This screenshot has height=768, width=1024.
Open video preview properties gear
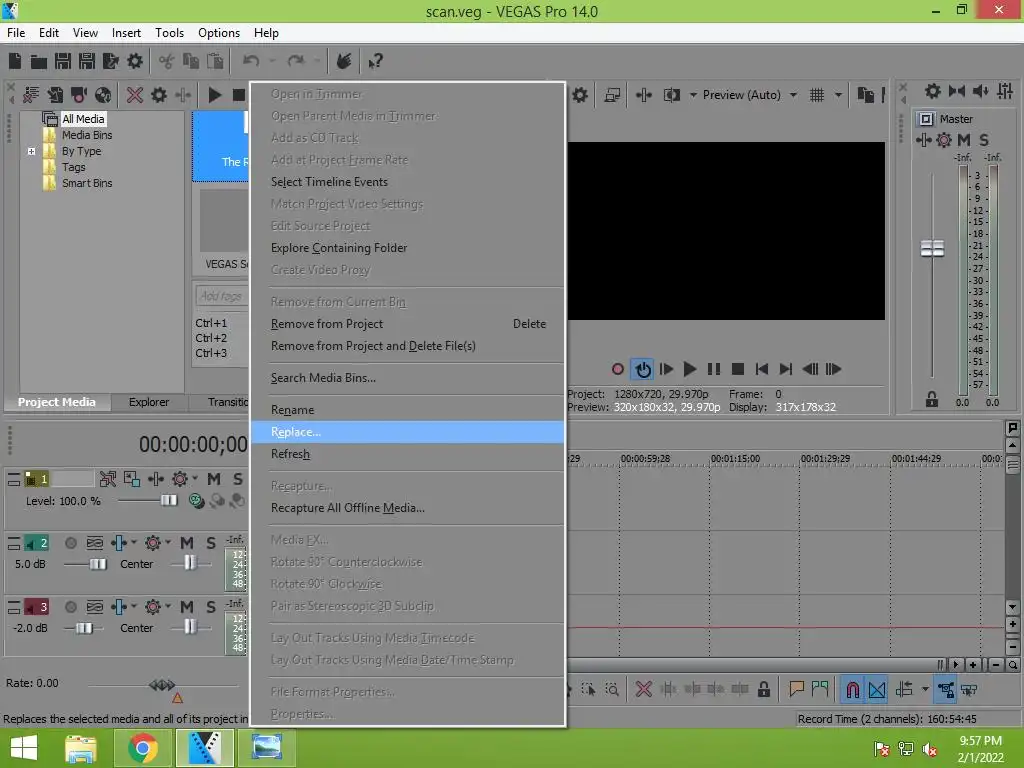click(x=580, y=95)
